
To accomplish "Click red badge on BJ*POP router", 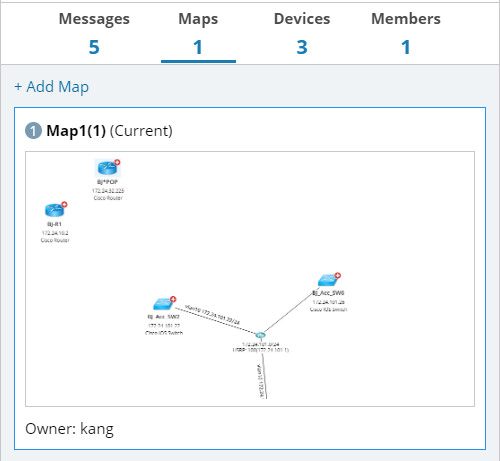I will [x=117, y=162].
